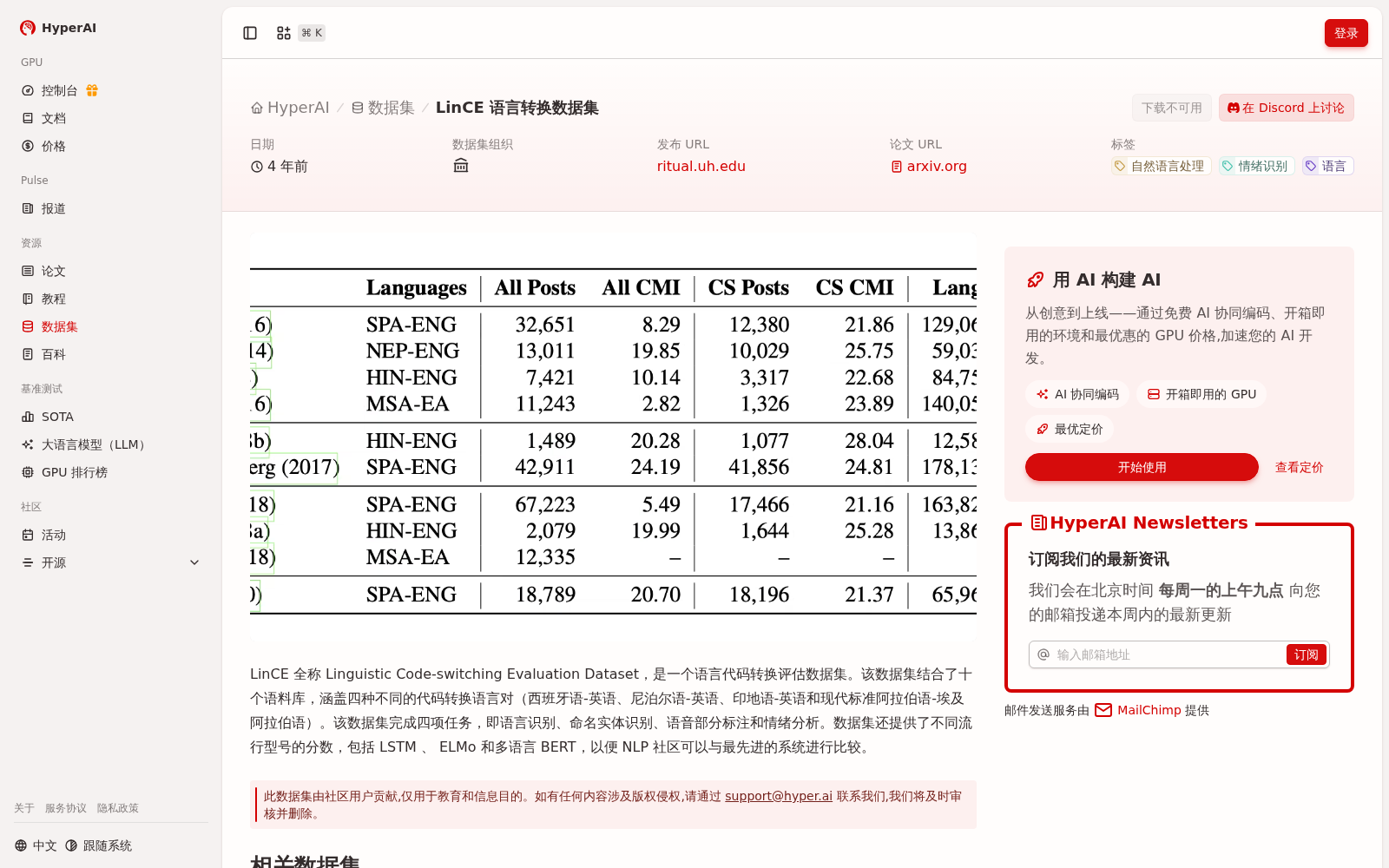Click the MailChimp envelope icon

click(x=1103, y=710)
